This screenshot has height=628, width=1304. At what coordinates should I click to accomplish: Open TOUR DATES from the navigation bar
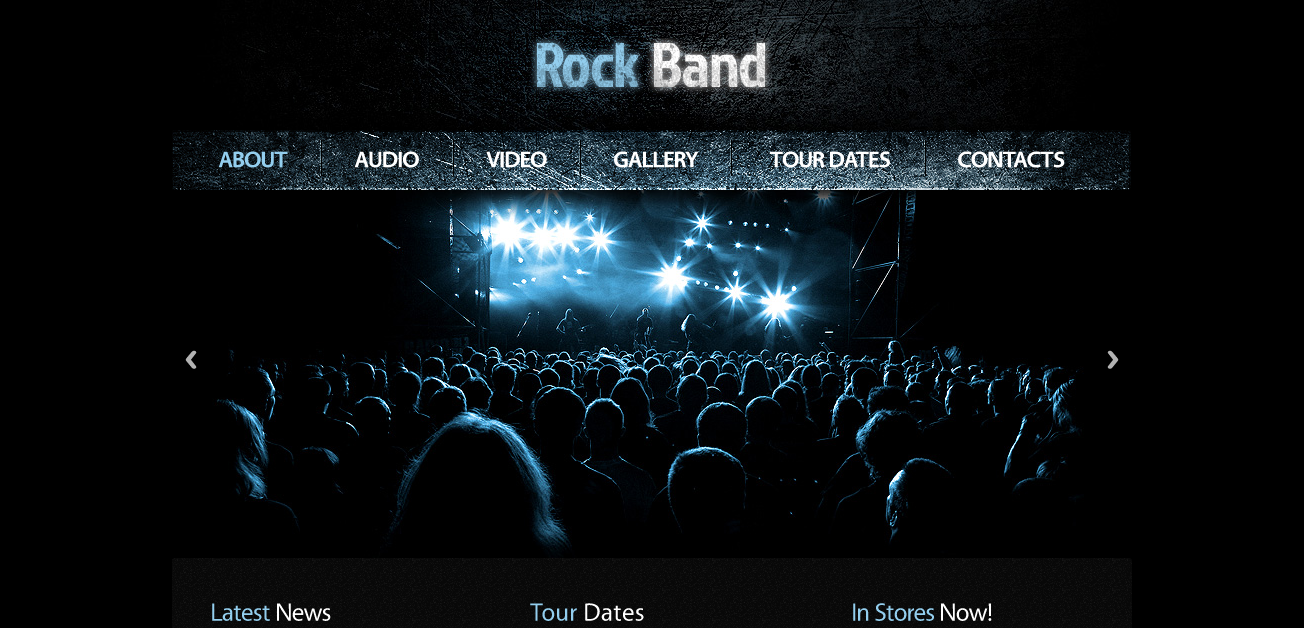[830, 160]
